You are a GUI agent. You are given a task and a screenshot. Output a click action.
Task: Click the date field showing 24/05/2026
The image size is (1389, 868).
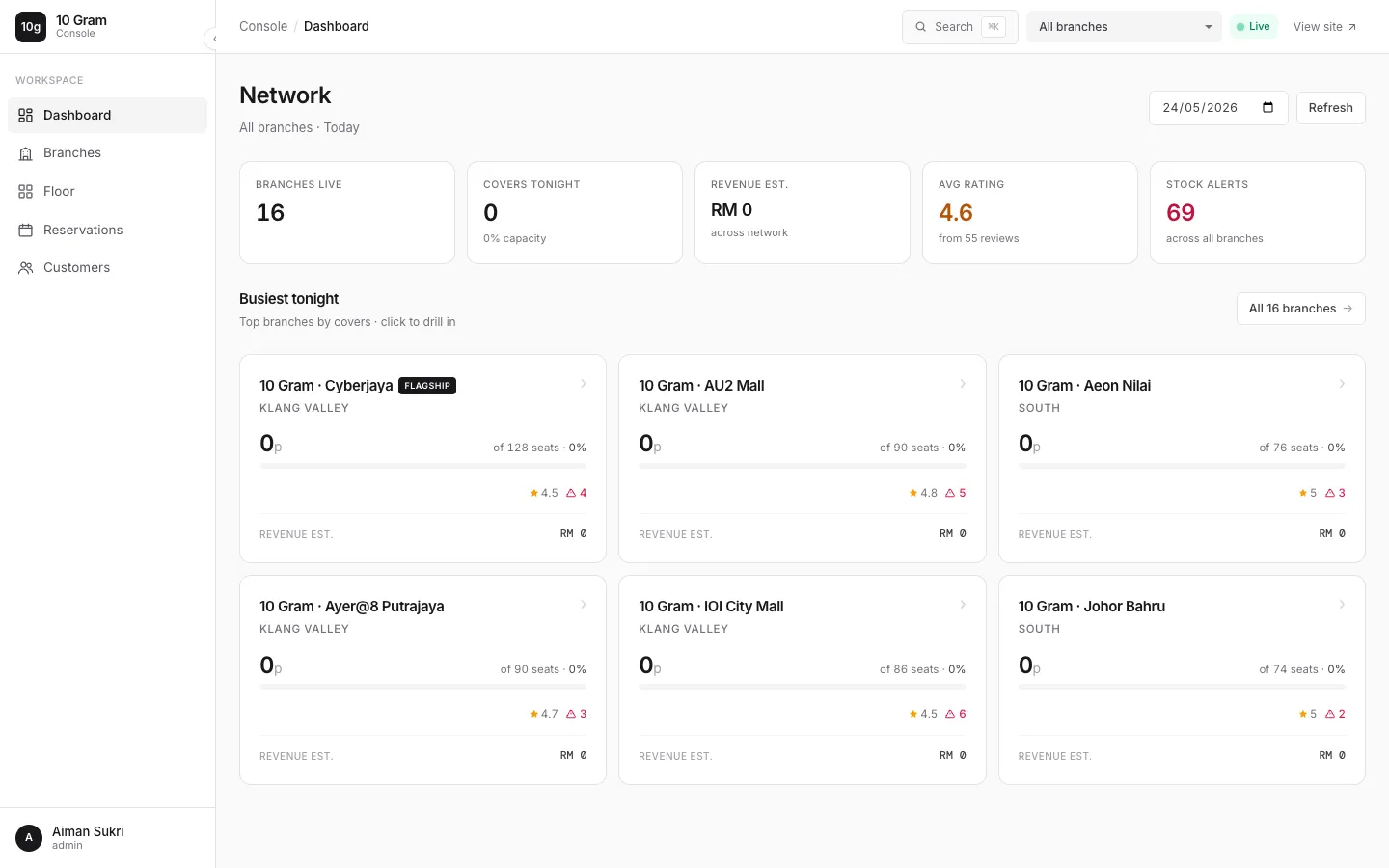pos(1219,108)
